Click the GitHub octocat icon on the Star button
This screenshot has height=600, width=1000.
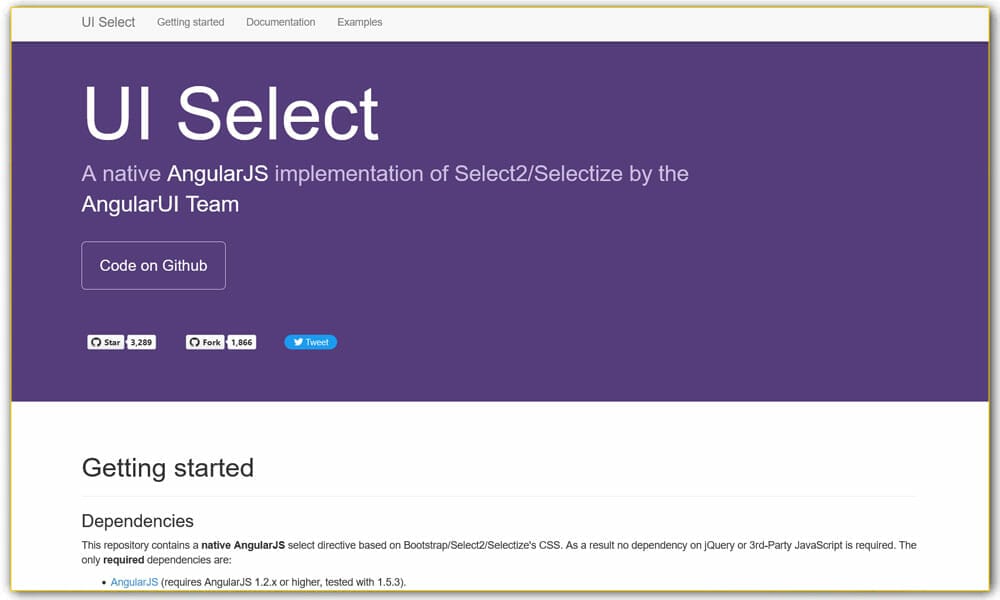pos(95,341)
